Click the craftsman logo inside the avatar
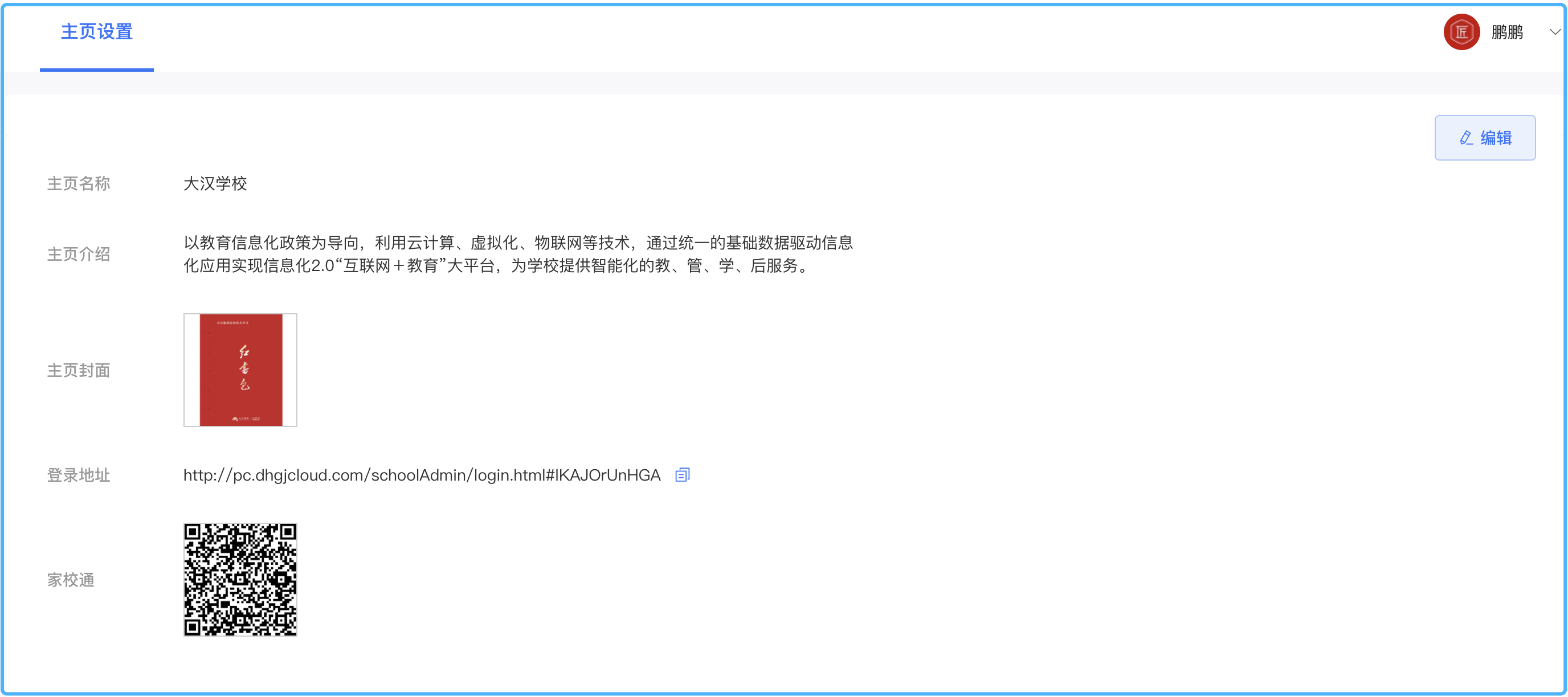 [x=1461, y=32]
